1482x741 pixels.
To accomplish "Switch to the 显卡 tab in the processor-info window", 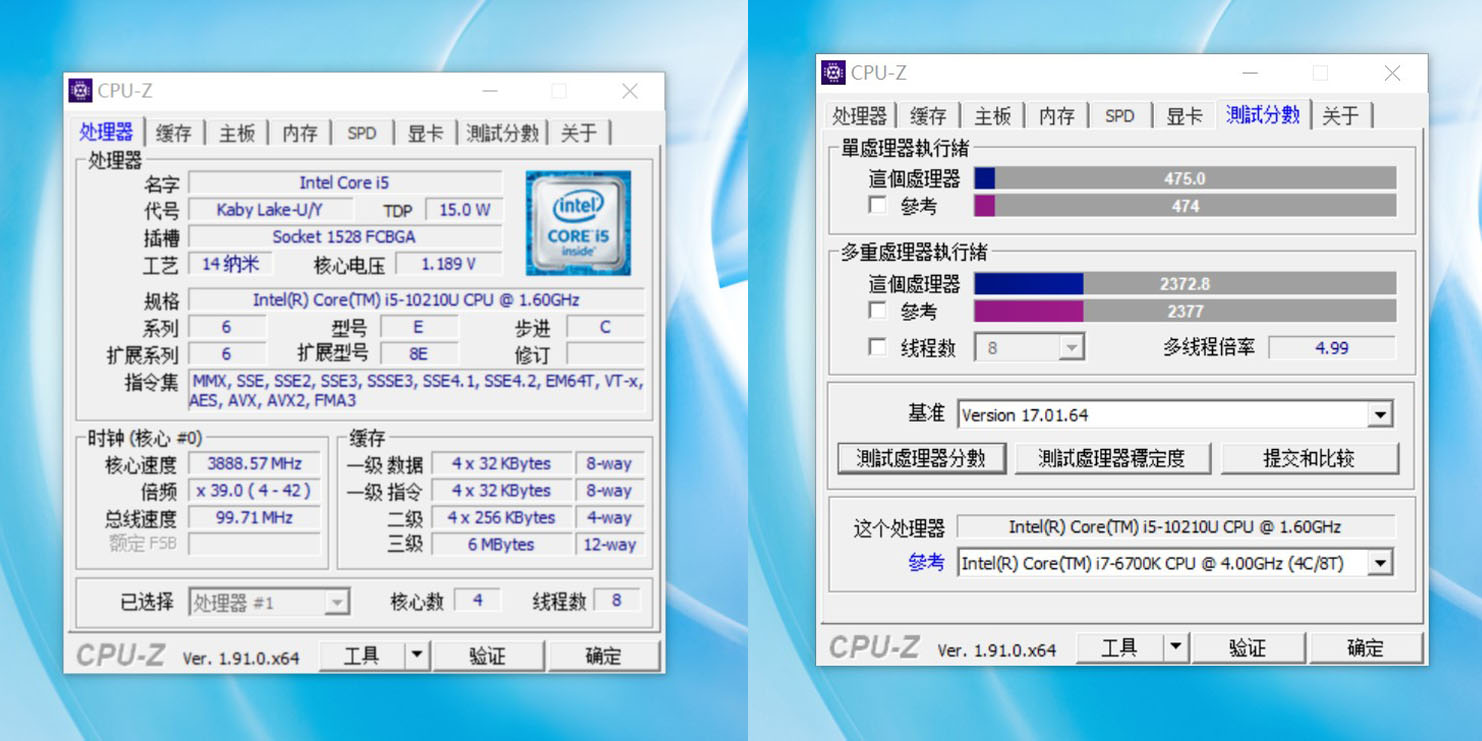I will point(425,133).
